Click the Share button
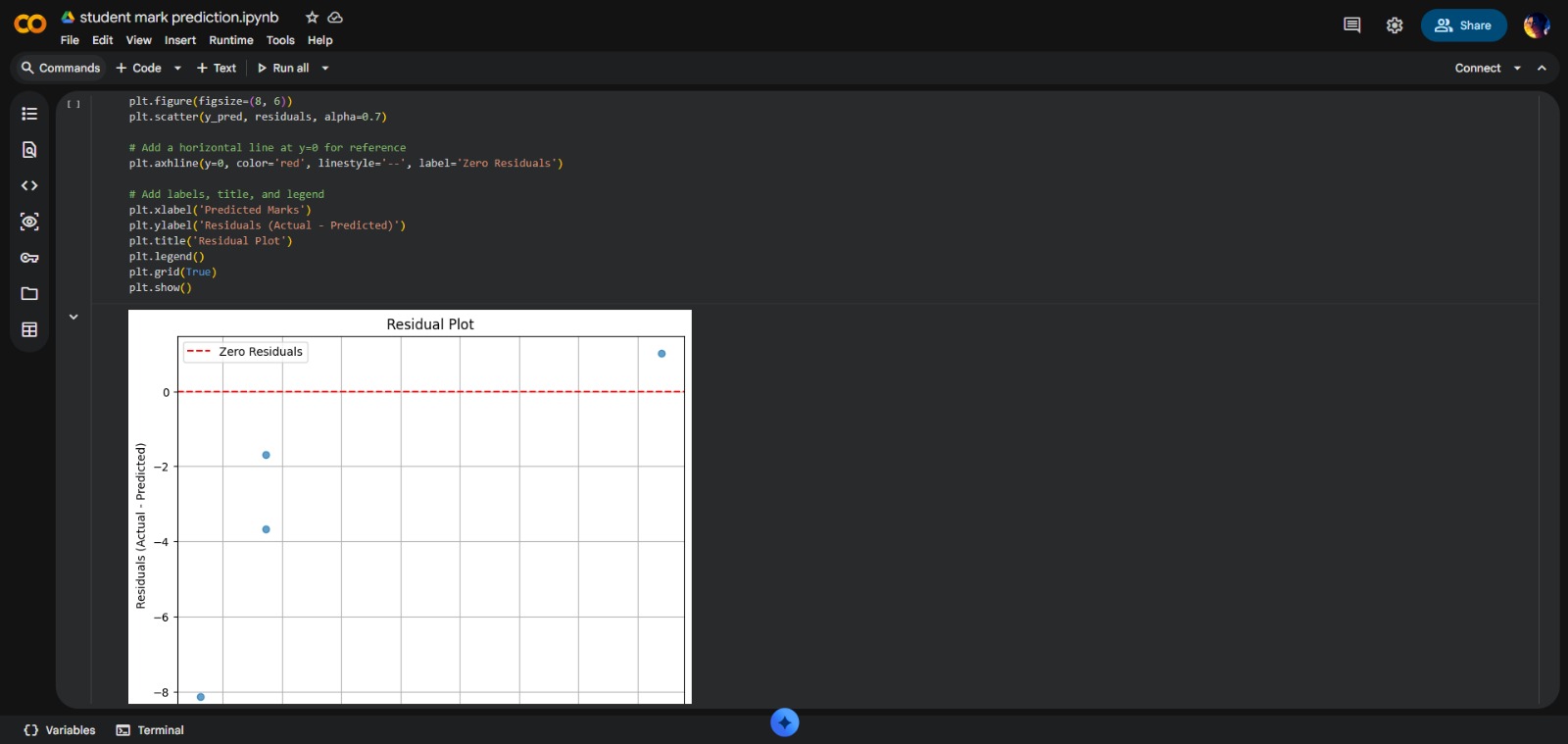 point(1463,25)
